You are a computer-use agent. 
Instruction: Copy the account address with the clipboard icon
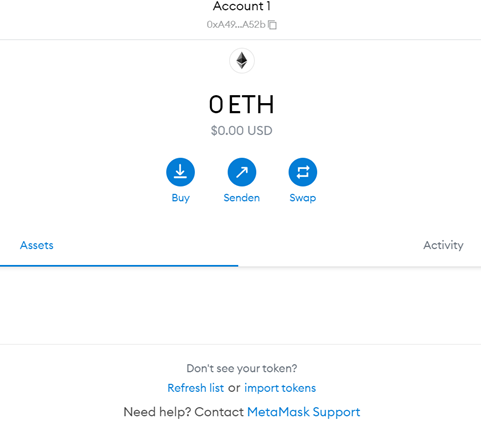click(x=272, y=25)
